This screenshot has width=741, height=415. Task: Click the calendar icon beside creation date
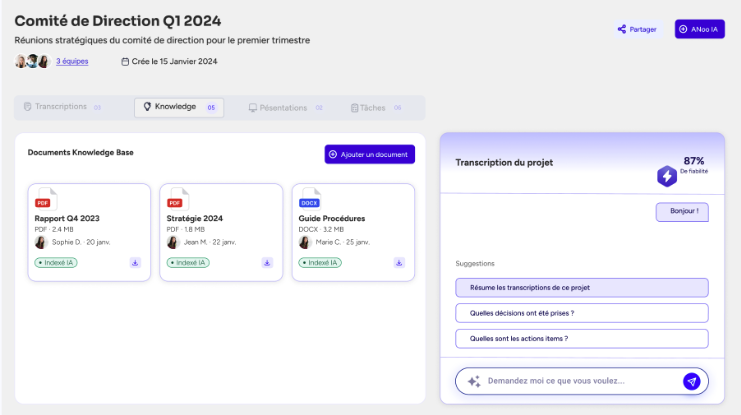pos(125,61)
